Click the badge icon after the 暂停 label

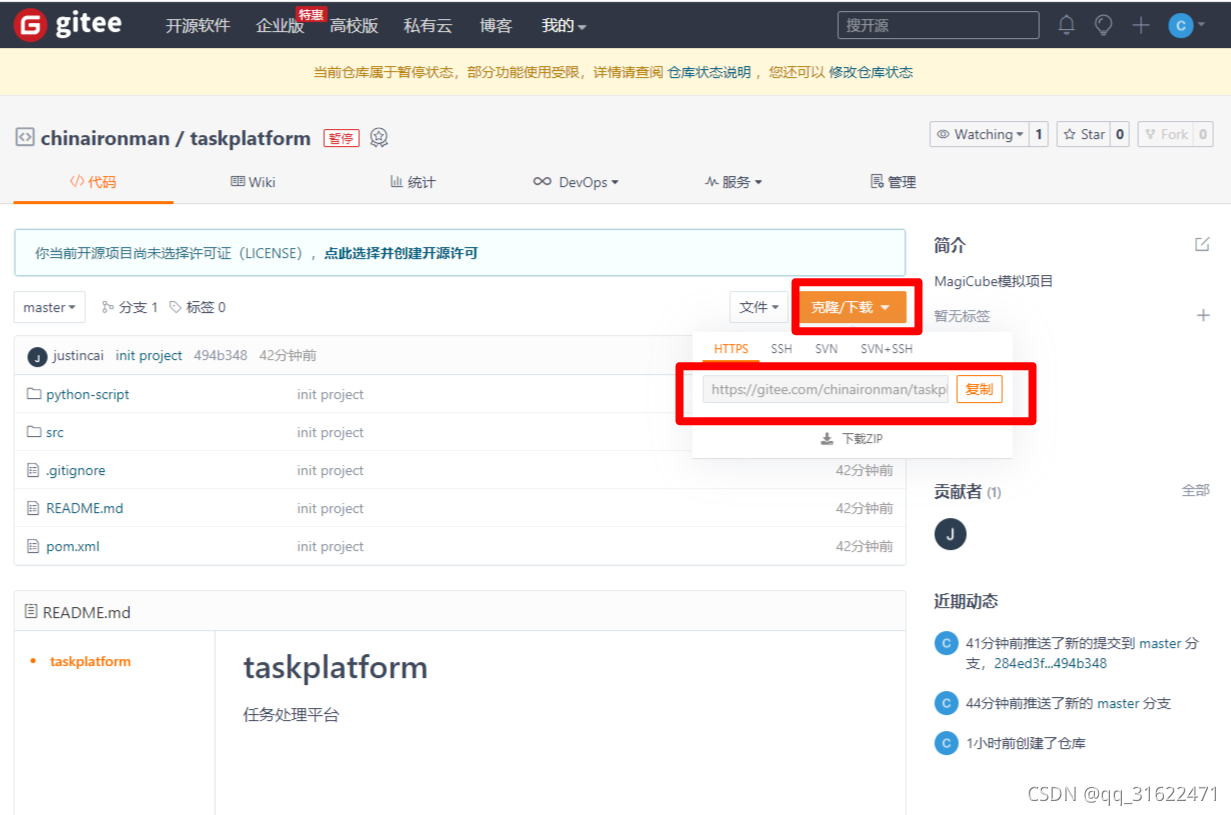coord(379,138)
